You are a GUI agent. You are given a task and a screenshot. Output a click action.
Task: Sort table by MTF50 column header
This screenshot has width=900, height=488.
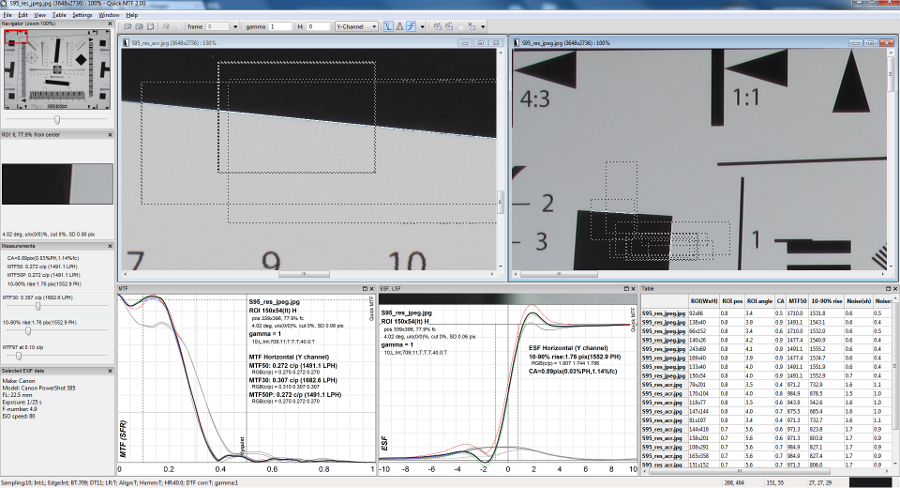797,300
